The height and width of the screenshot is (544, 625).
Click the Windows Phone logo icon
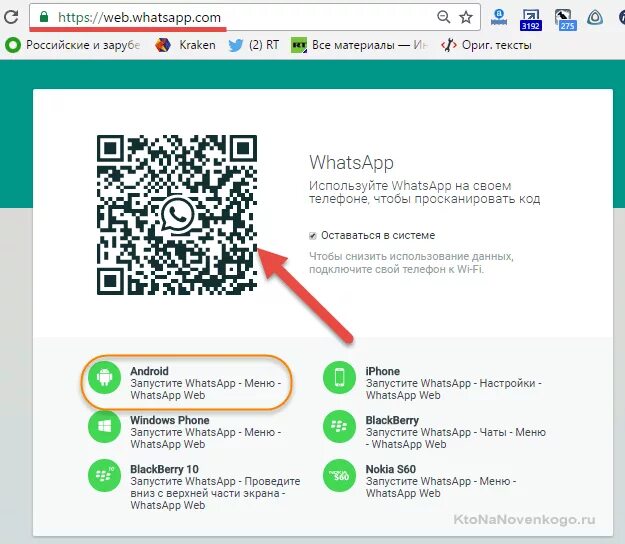point(104,426)
